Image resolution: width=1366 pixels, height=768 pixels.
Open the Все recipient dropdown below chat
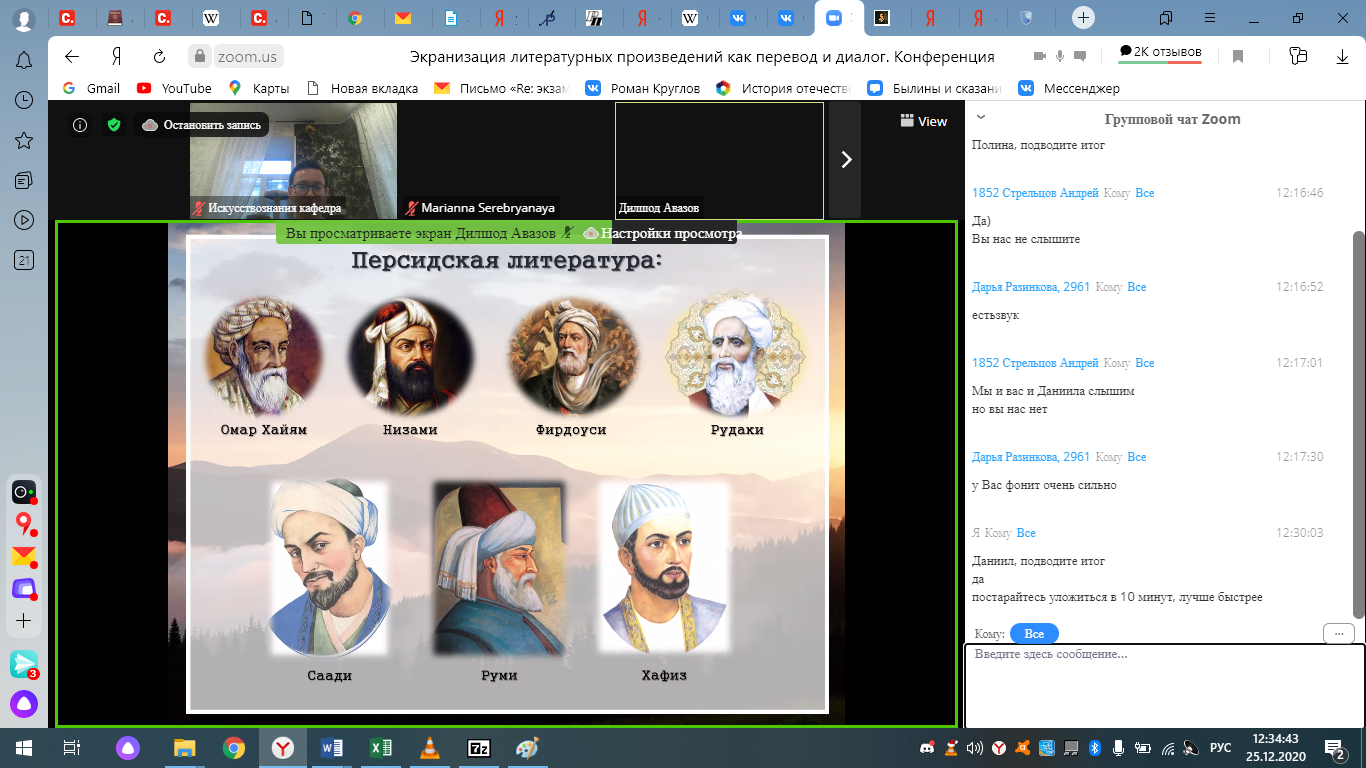(x=1034, y=634)
